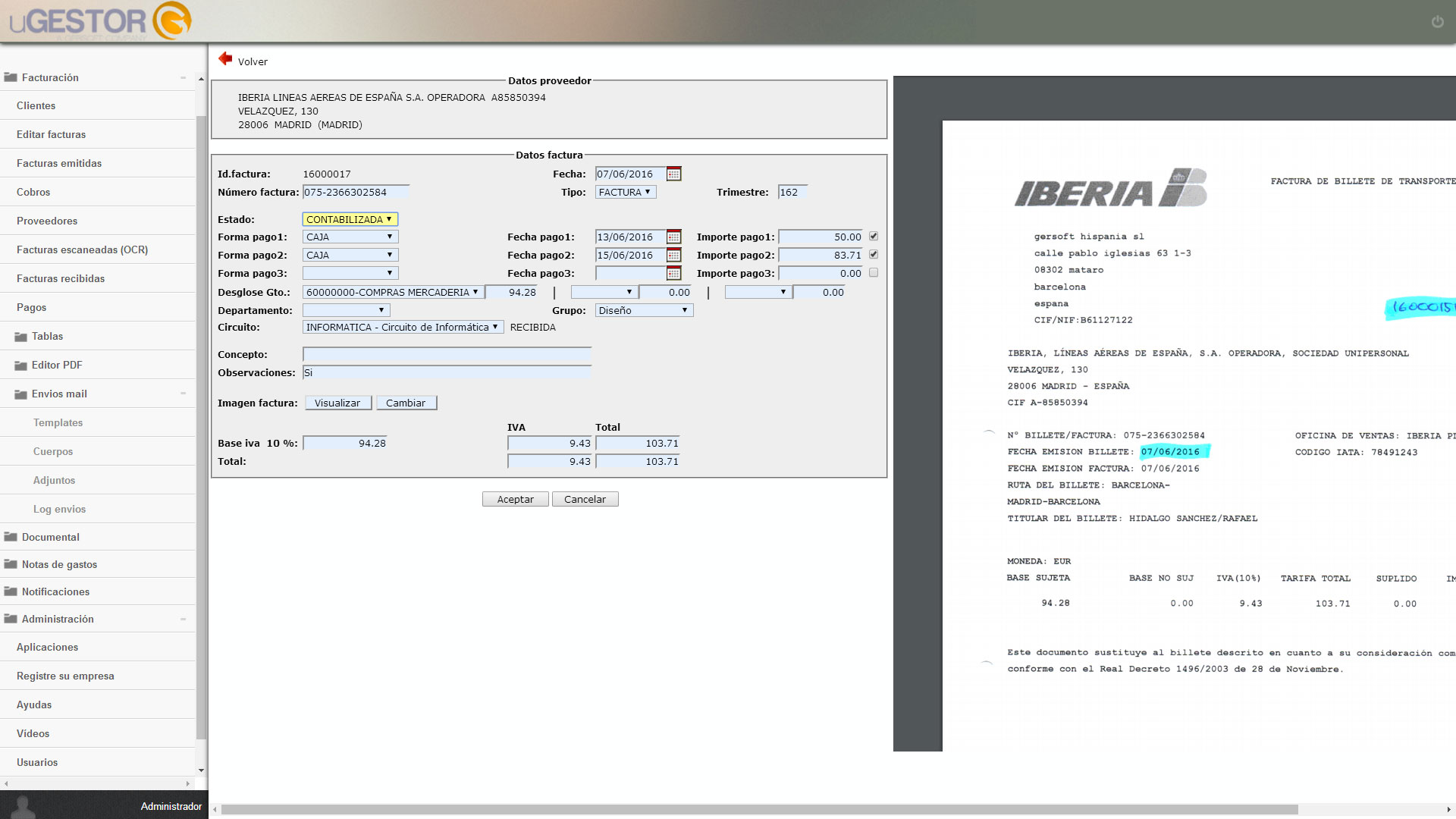Click the Envios mail folder icon

(20, 394)
